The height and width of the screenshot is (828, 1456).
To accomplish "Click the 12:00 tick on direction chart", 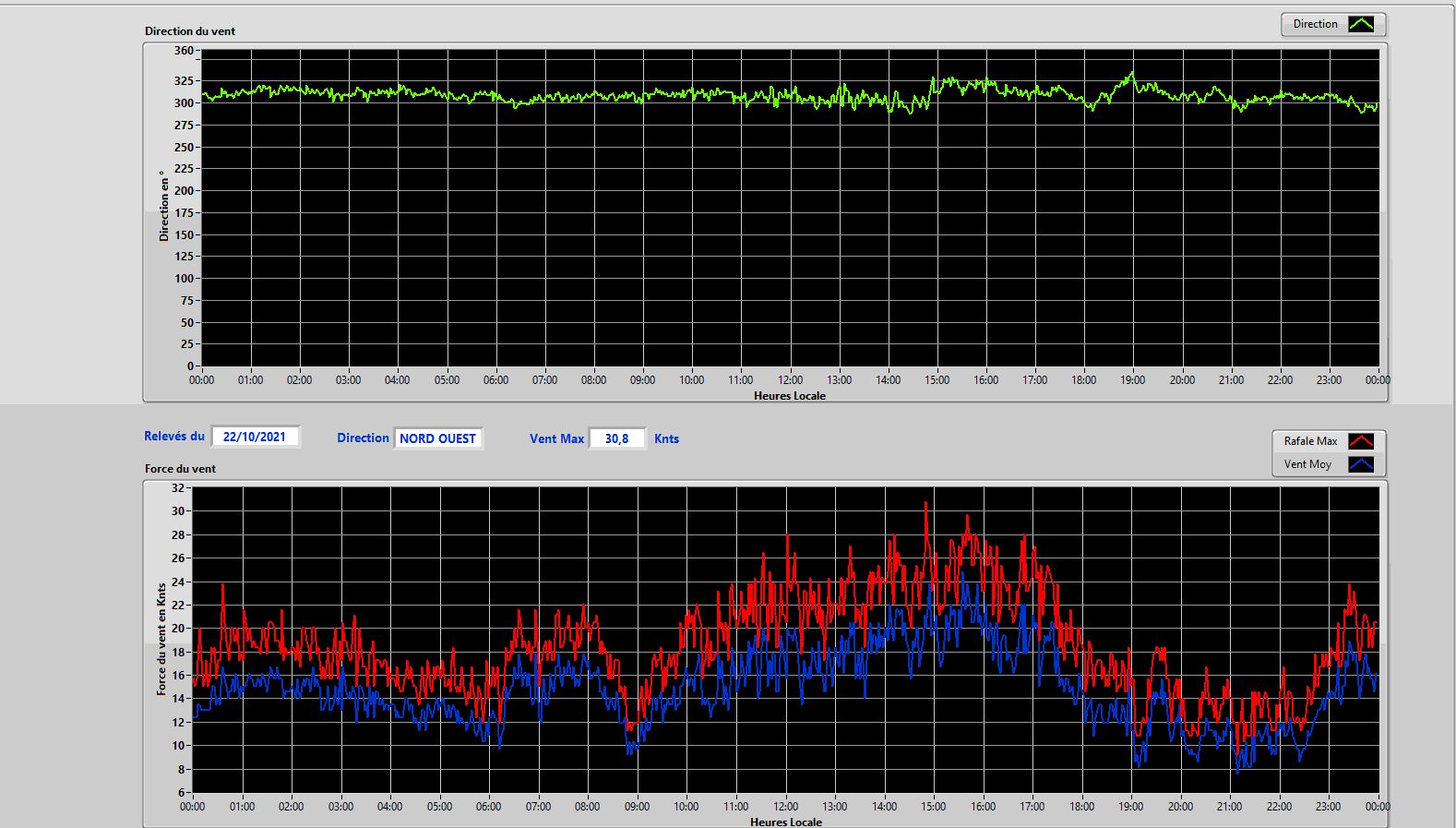I will click(790, 380).
